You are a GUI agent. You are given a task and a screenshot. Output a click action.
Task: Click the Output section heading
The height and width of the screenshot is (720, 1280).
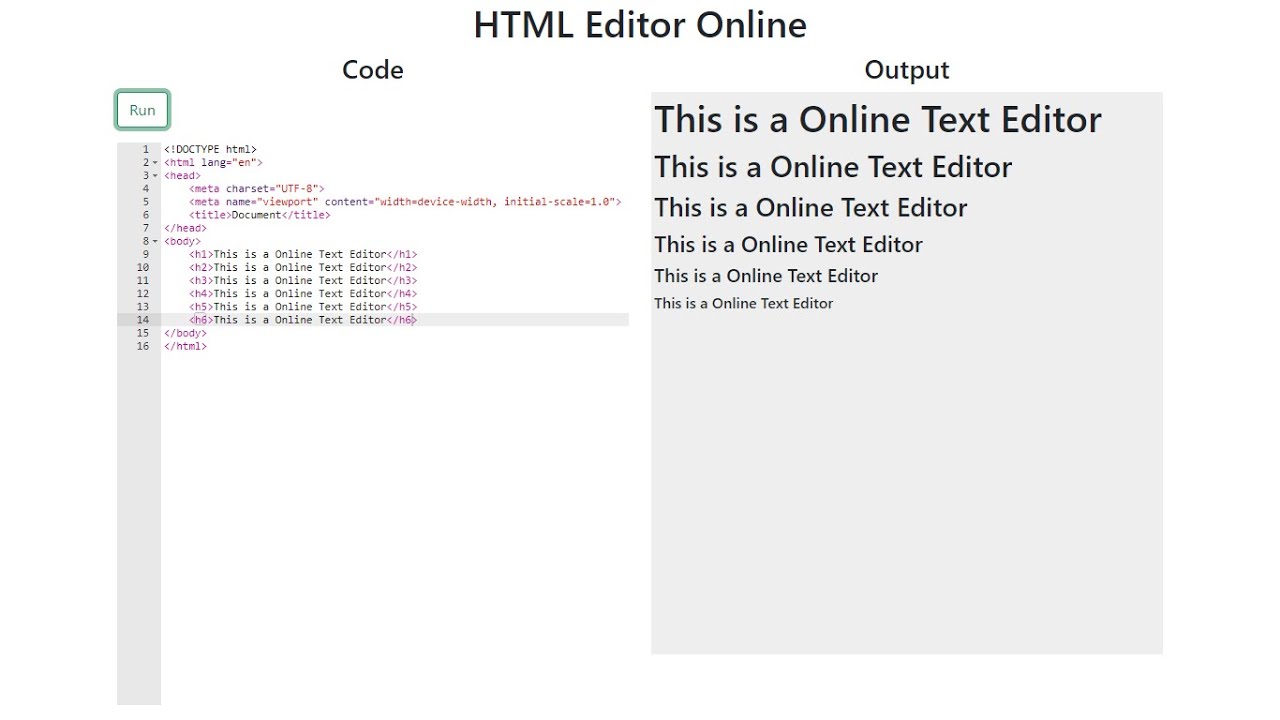tap(907, 69)
